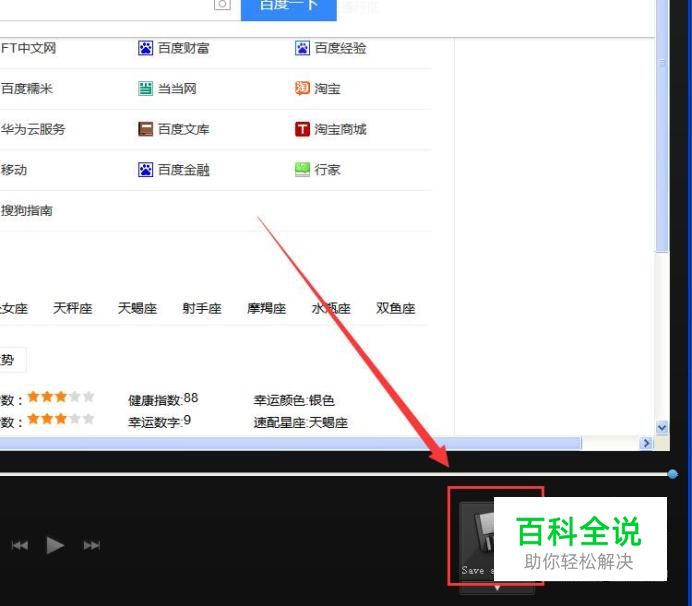Click the blue playback position slider handle
692x606 pixels.
(x=673, y=474)
